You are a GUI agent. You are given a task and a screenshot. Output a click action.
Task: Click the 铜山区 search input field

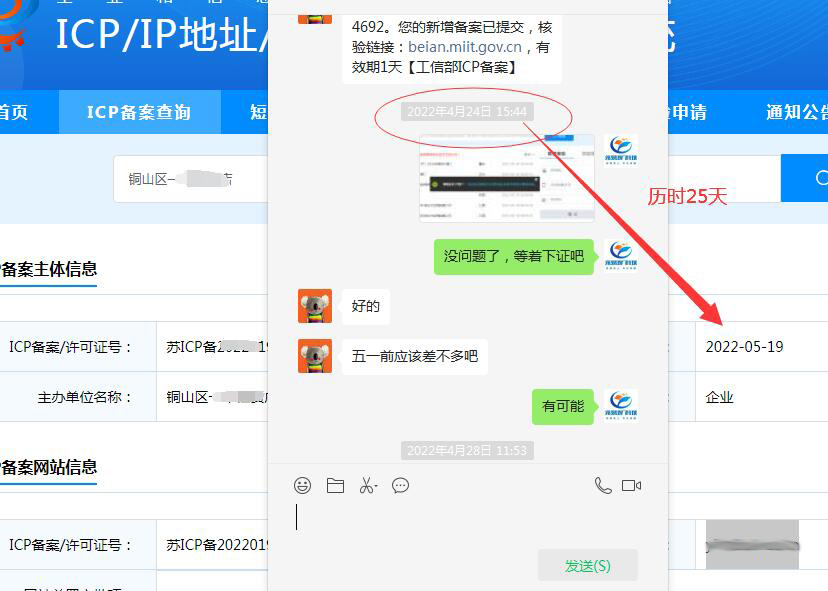pyautogui.click(x=190, y=179)
